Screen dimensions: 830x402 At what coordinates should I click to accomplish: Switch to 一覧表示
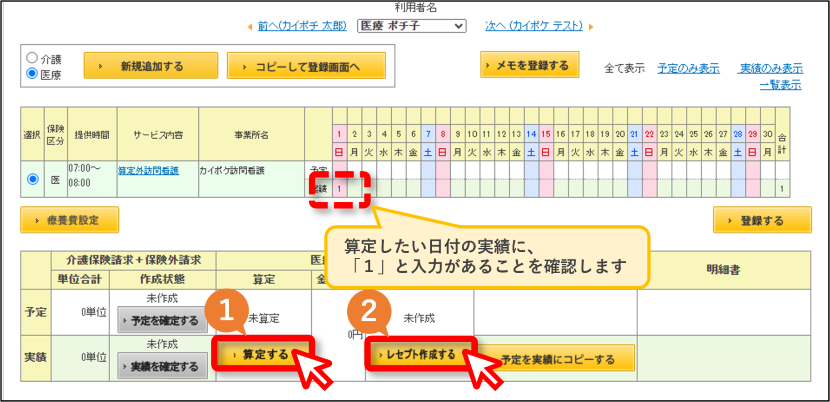(x=780, y=84)
